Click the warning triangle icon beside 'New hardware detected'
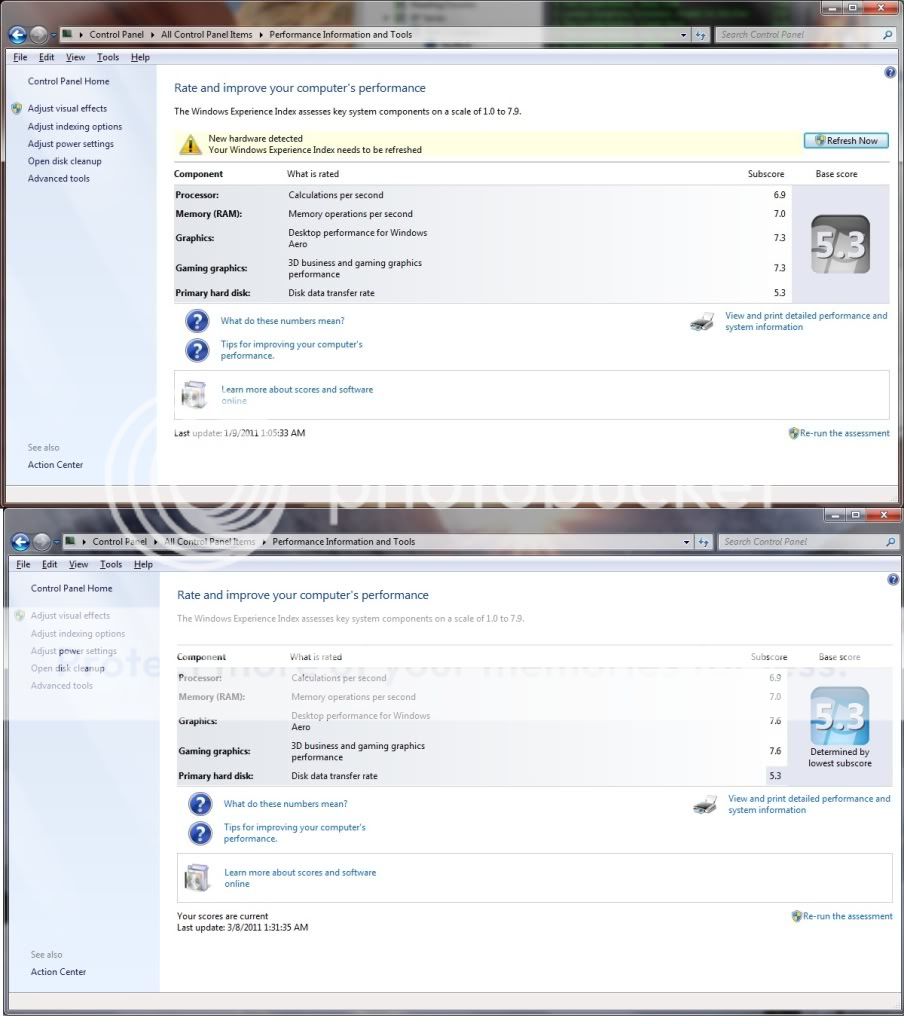 coord(190,144)
